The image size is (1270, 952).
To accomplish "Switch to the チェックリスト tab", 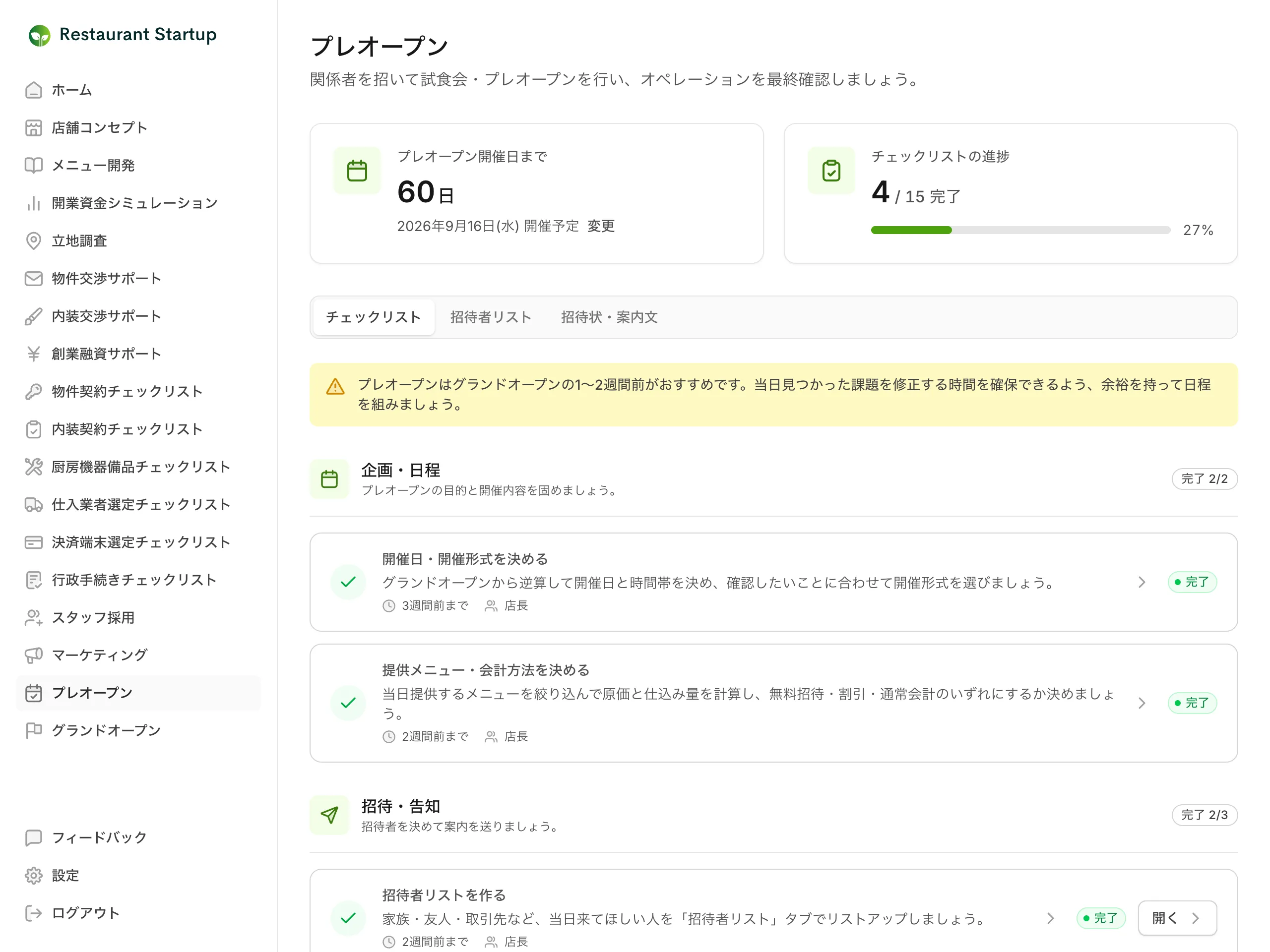I will (374, 317).
